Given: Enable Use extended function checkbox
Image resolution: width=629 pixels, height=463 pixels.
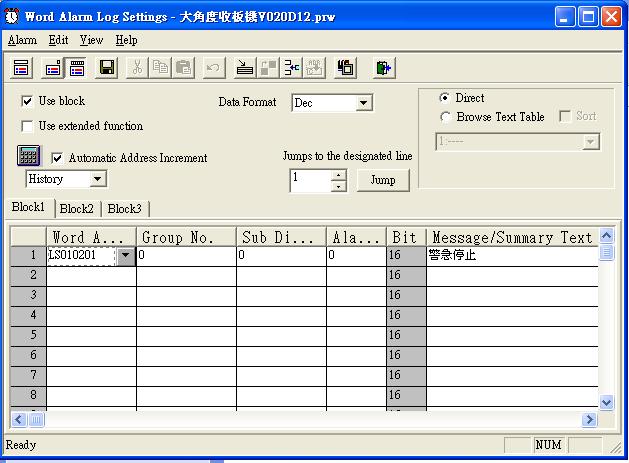Looking at the screenshot, I should [27, 126].
